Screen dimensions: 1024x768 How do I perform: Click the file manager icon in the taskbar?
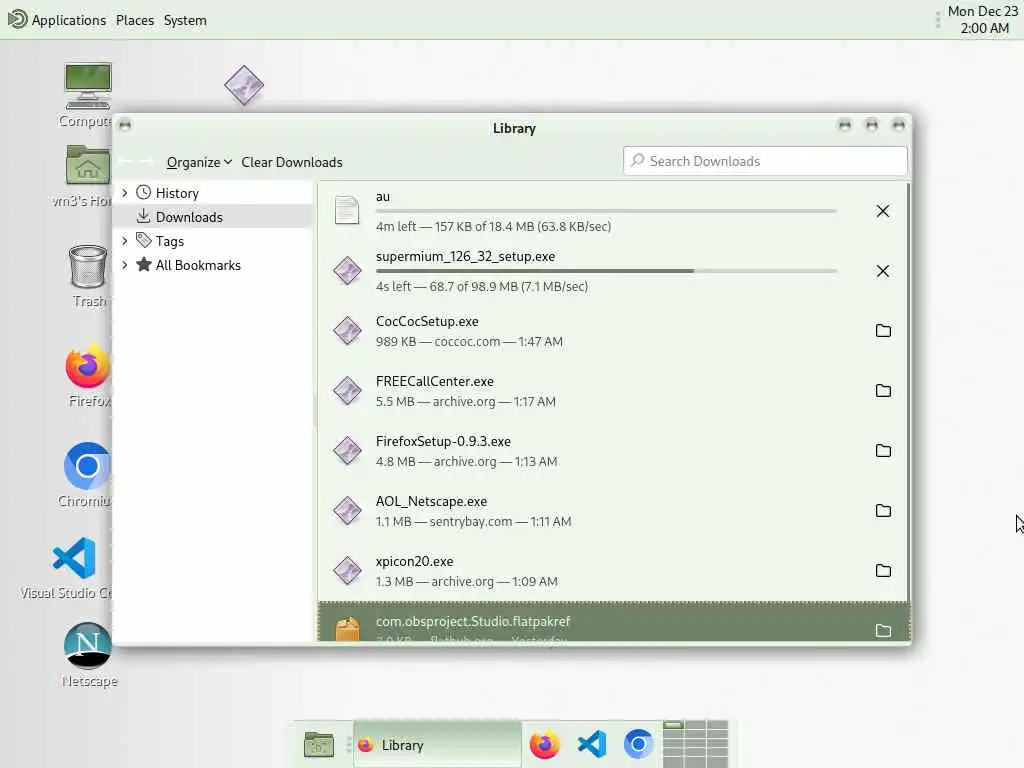click(319, 744)
